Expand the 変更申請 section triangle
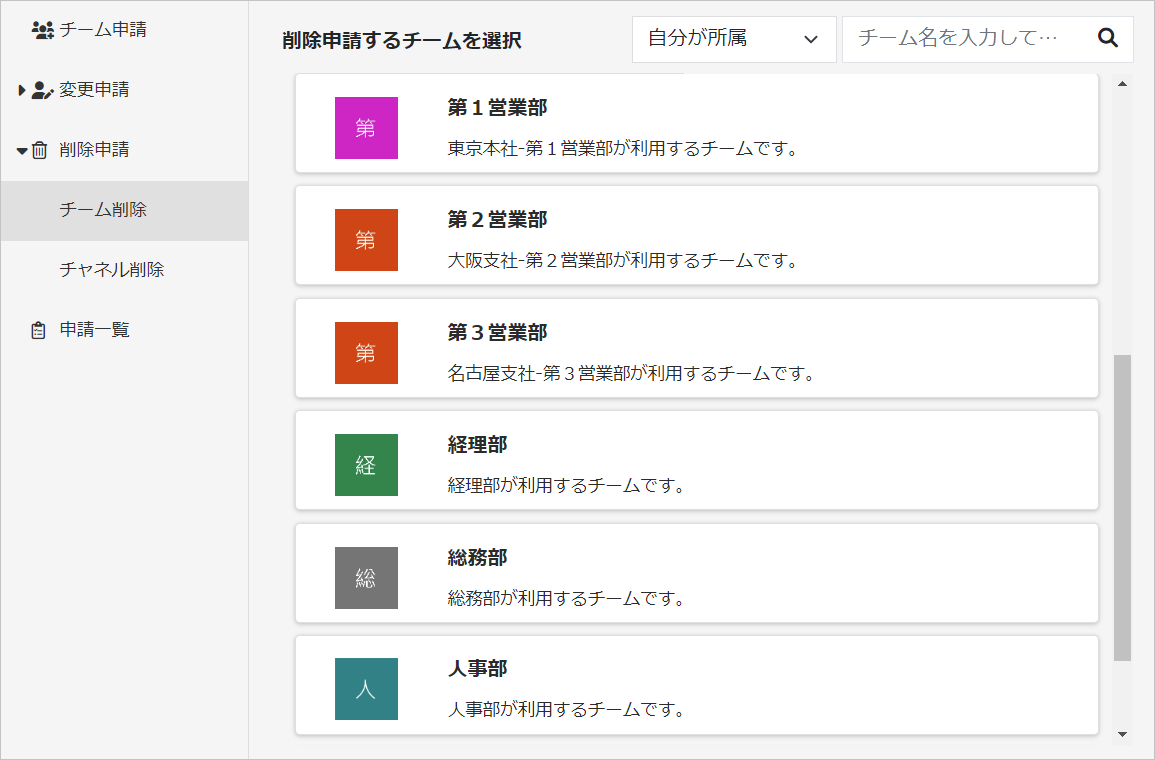1155x760 pixels. point(21,90)
